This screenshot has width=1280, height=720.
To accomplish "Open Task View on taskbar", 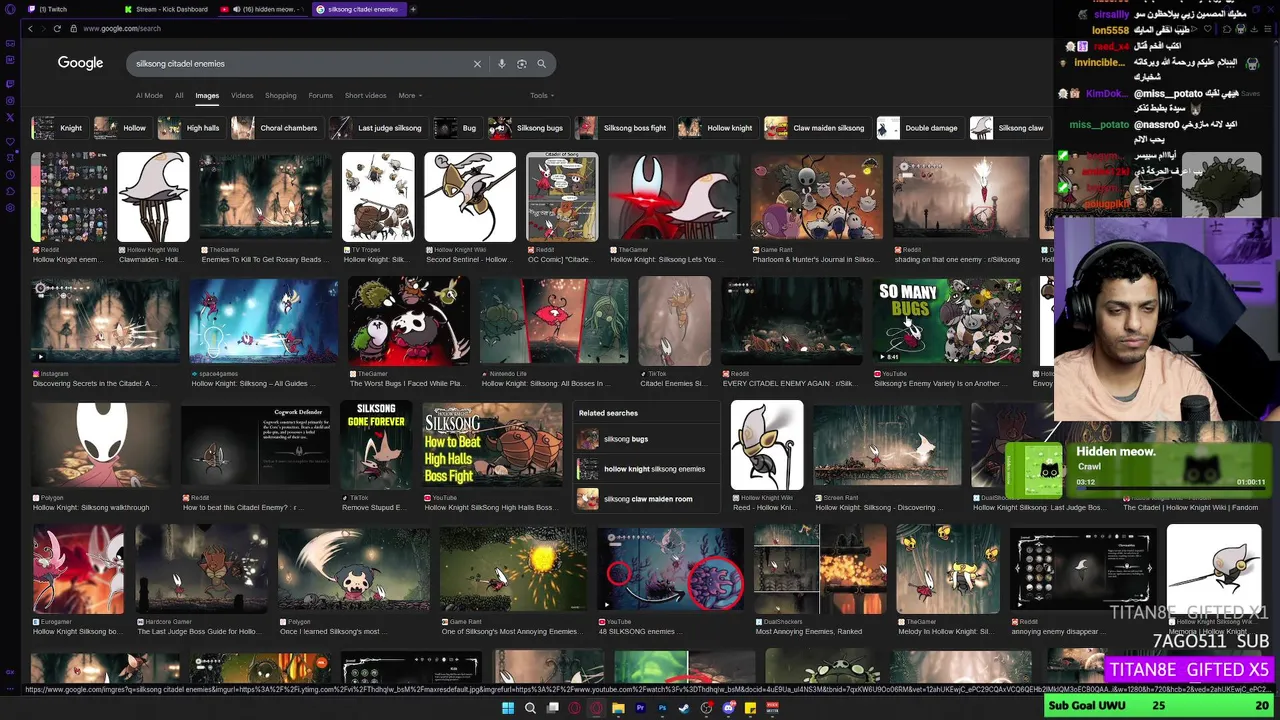I will tap(552, 708).
